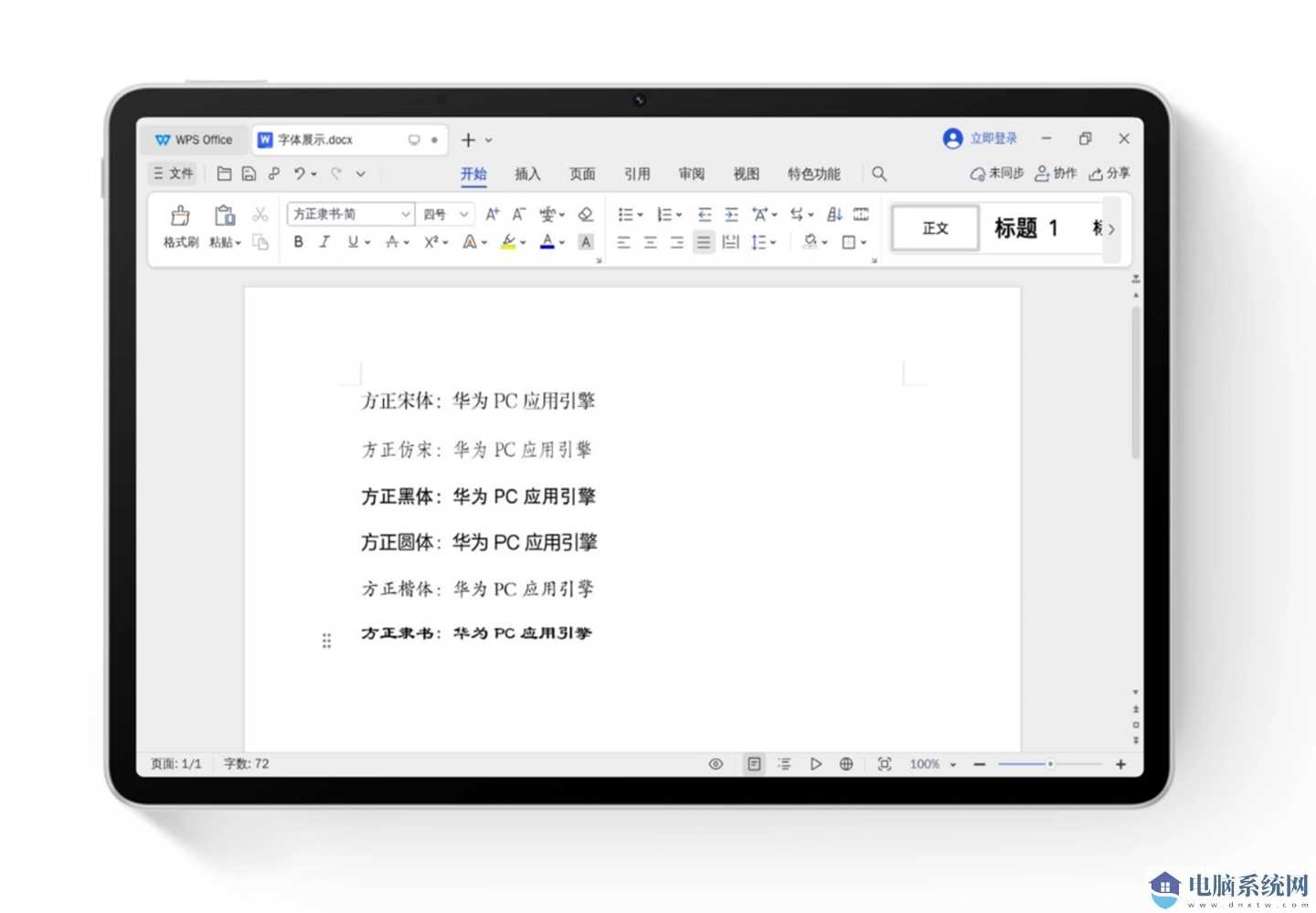Click the search magnifier icon in ribbon
Screen dimensions: 1316x913
click(879, 174)
